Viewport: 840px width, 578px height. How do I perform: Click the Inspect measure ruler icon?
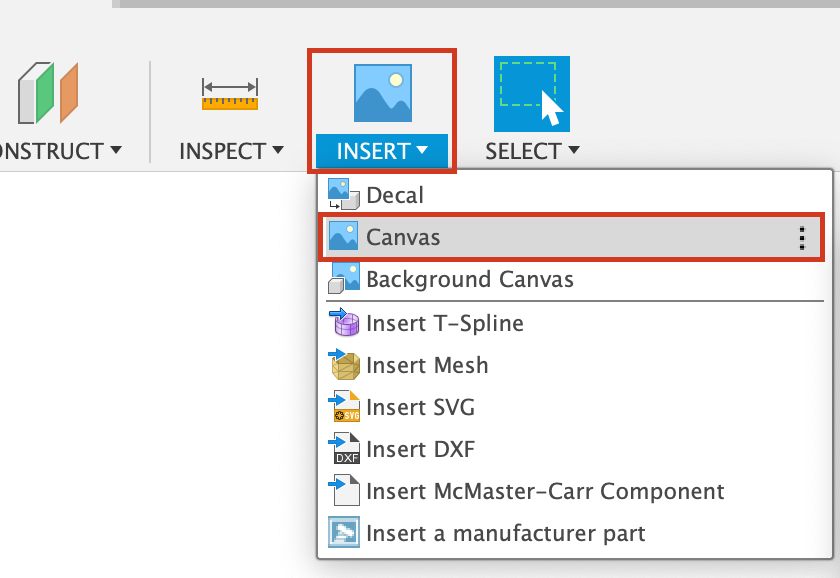click(x=230, y=94)
